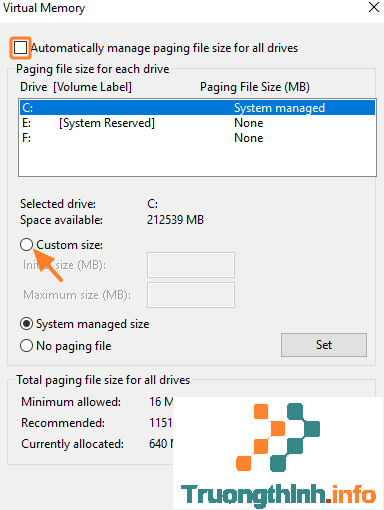
Task: Close the Virtual Memory dialog
Action: pyautogui.click(x=374, y=7)
